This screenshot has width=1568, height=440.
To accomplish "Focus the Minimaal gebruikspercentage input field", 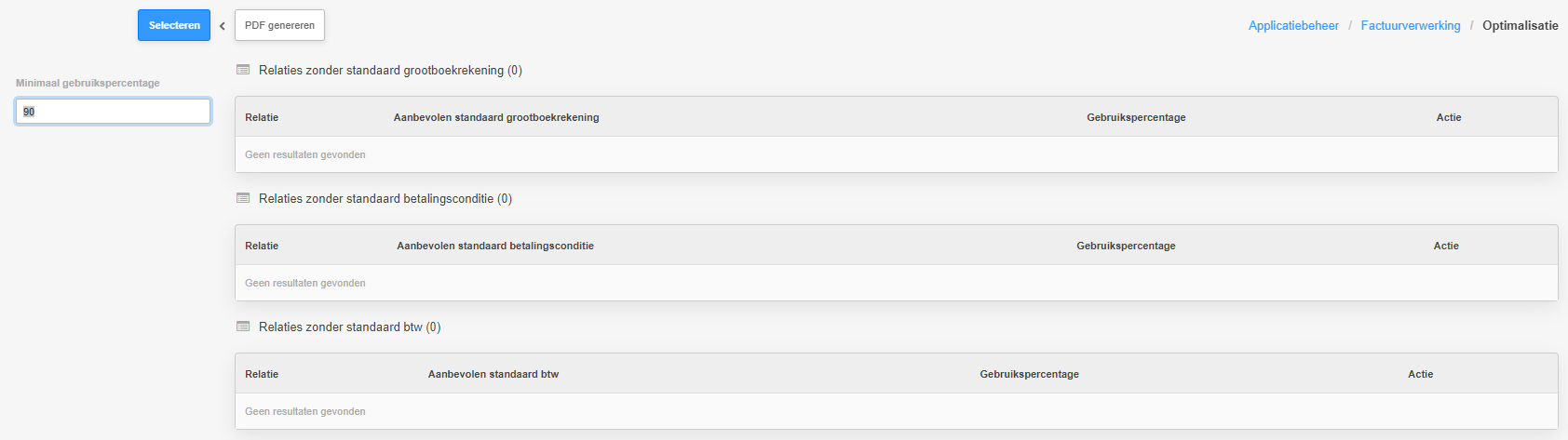I will pos(113,112).
